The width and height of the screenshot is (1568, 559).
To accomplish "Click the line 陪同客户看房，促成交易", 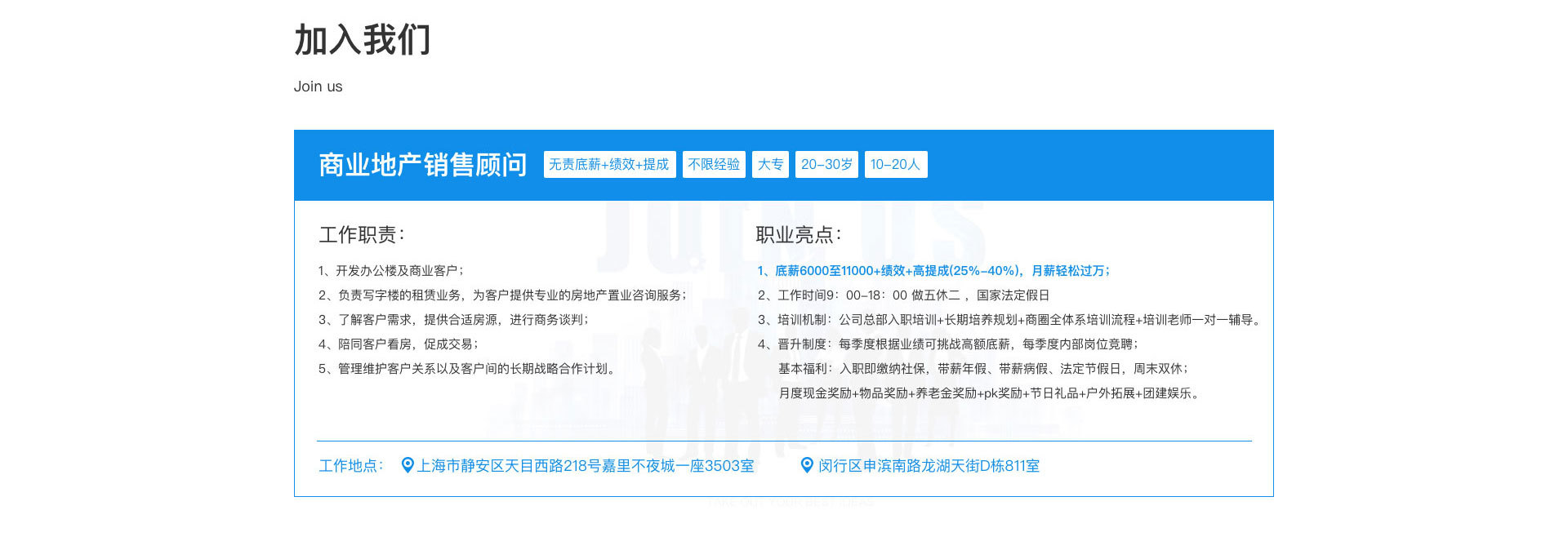I will (399, 344).
